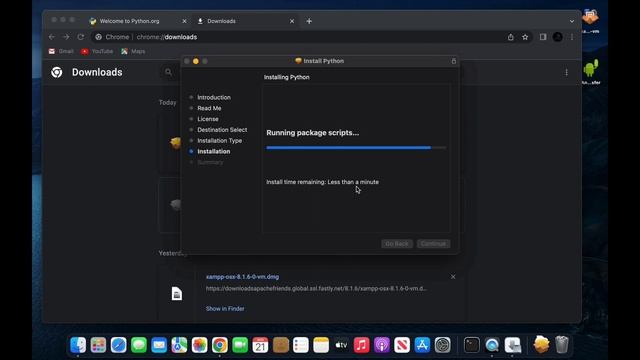Expand Chrome tab search chevron
This screenshot has width=640, height=360.
click(x=572, y=21)
